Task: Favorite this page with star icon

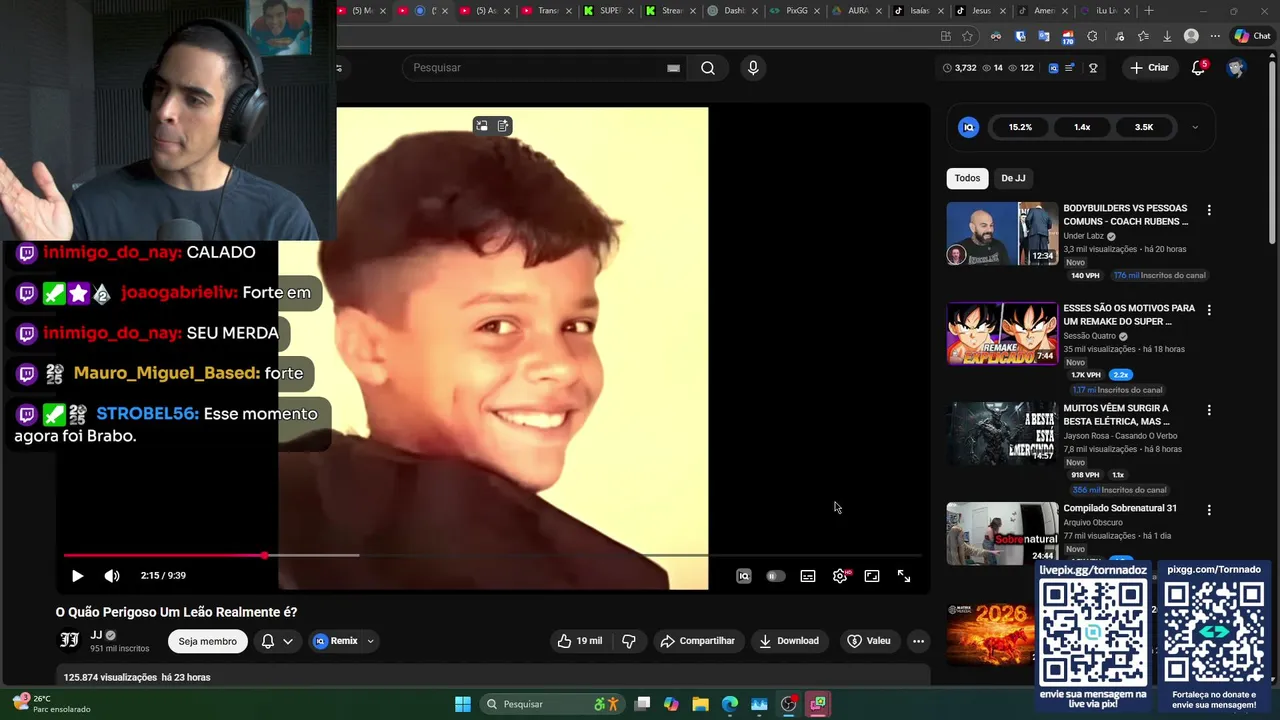Action: pyautogui.click(x=967, y=36)
